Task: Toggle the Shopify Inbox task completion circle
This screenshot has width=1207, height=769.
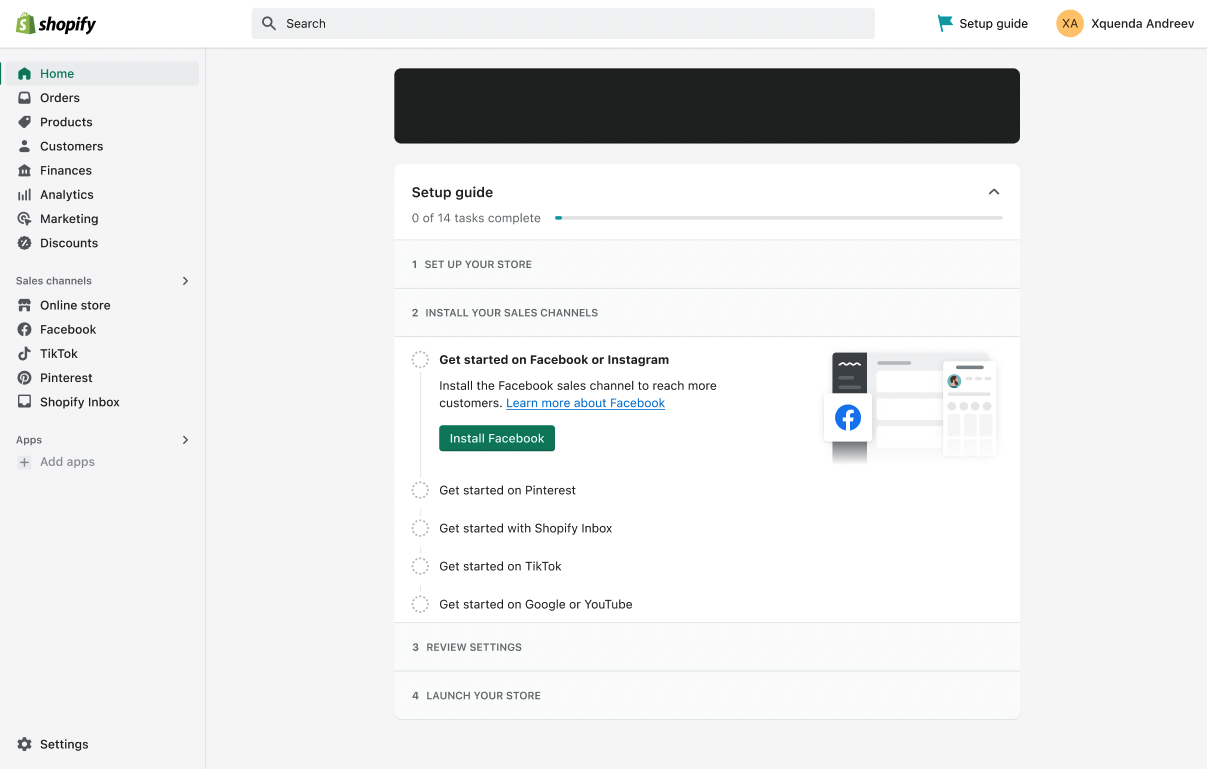Action: tap(421, 528)
